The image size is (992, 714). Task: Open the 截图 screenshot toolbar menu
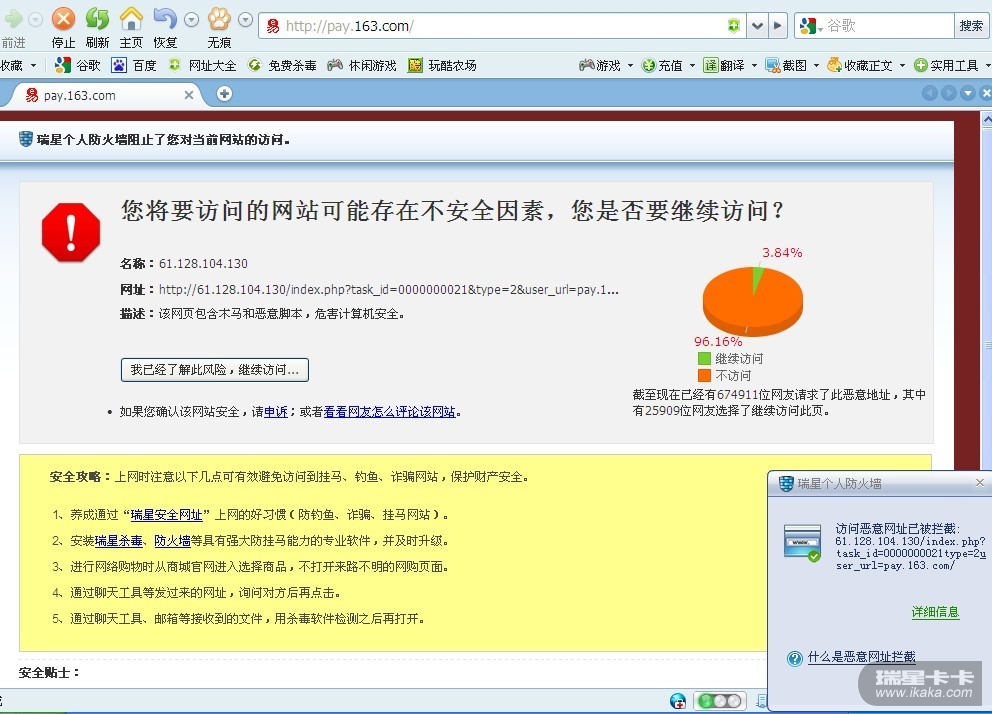point(792,65)
